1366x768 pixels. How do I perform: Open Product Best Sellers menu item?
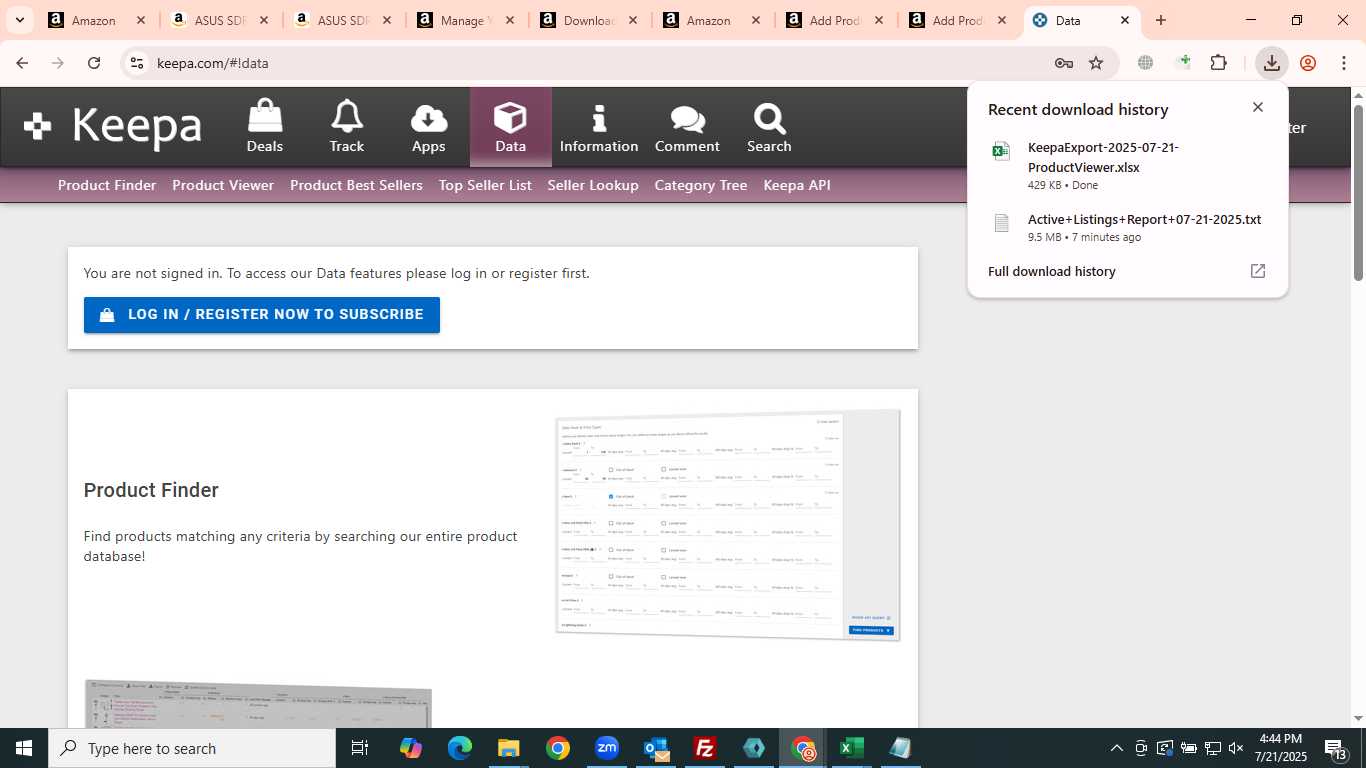tap(356, 185)
